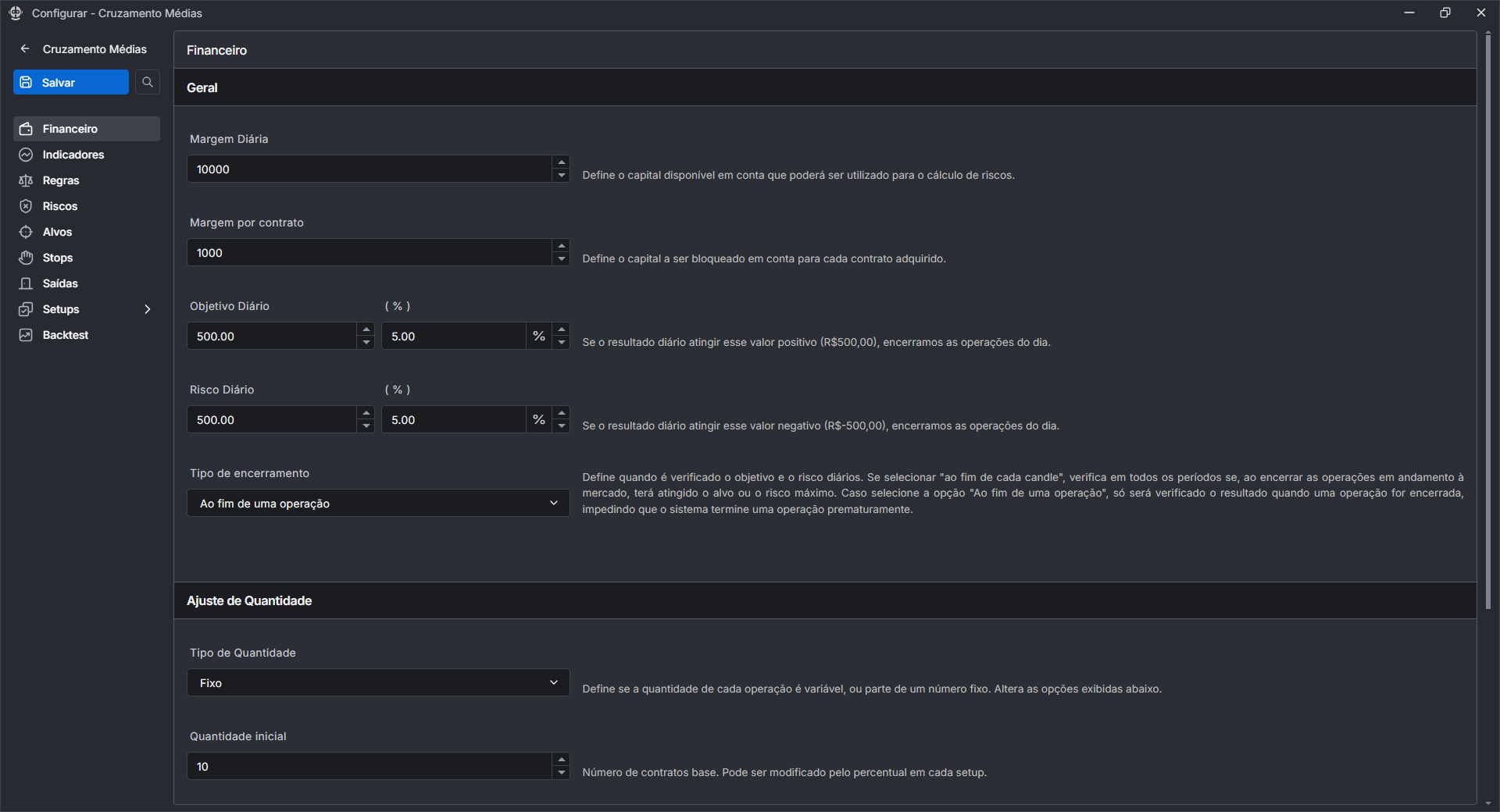Click the back arrow beside Cruzamento Médias
1500x812 pixels.
click(25, 48)
